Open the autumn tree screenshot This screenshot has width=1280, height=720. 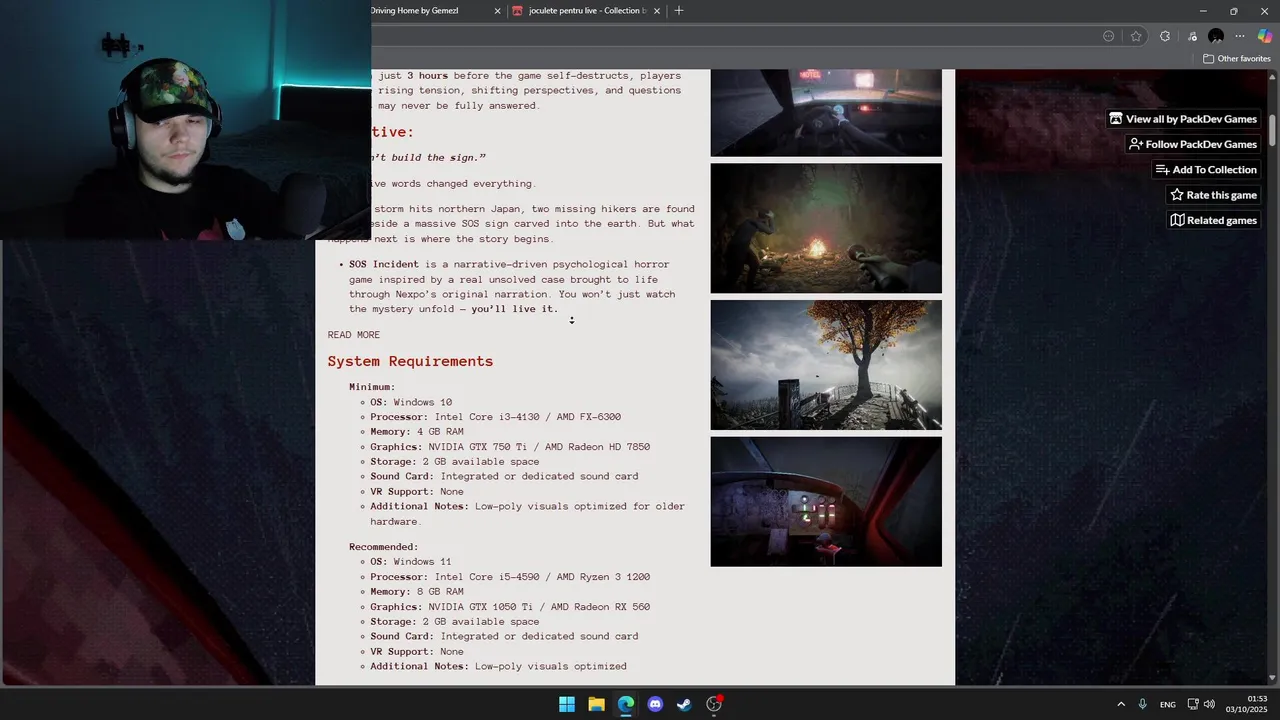click(826, 365)
